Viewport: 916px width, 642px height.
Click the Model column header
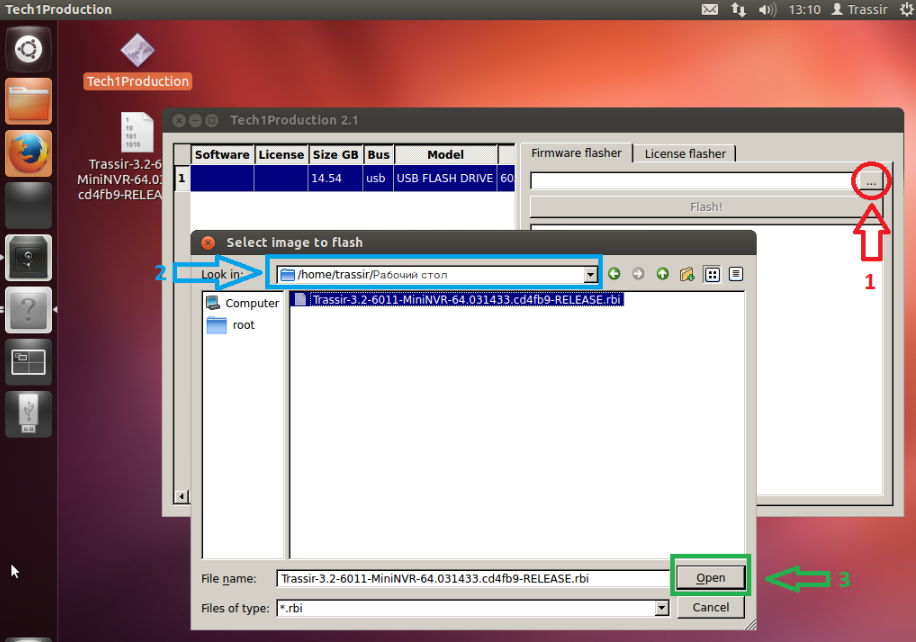pos(446,155)
